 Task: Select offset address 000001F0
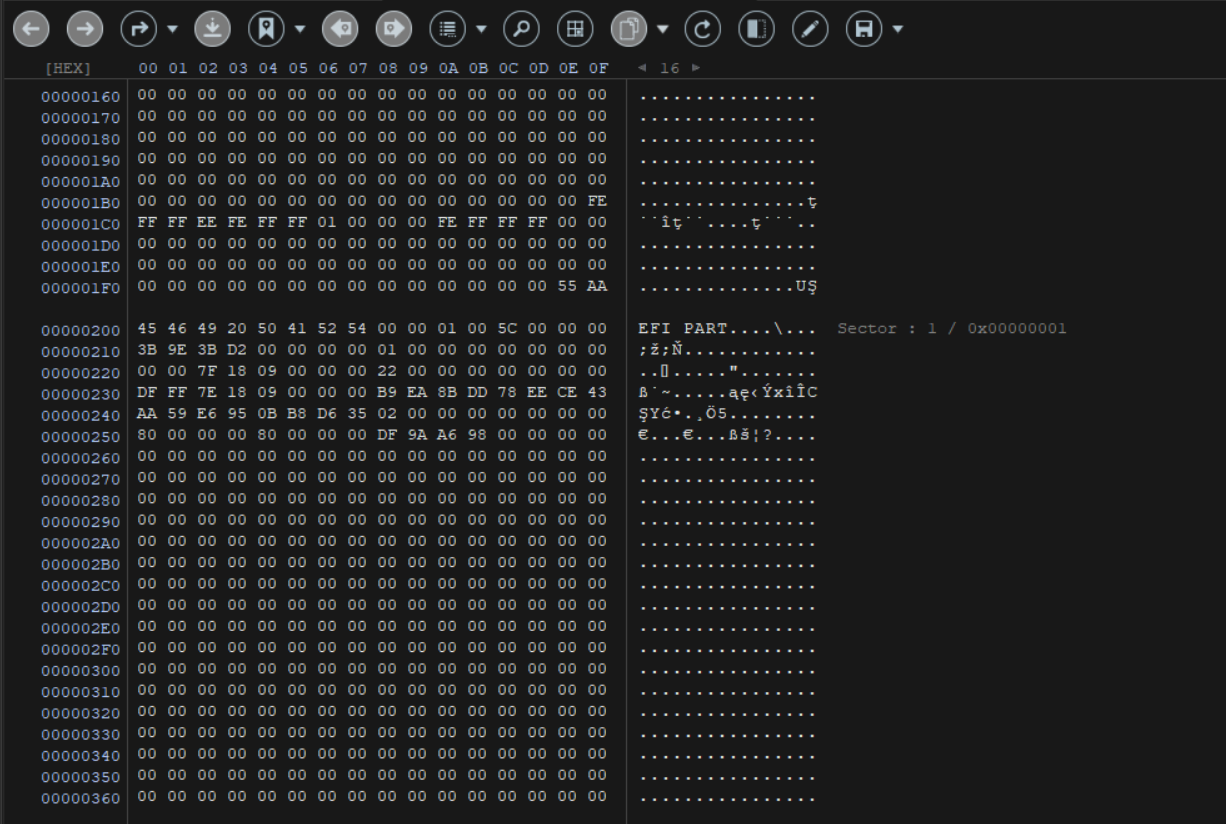point(80,288)
